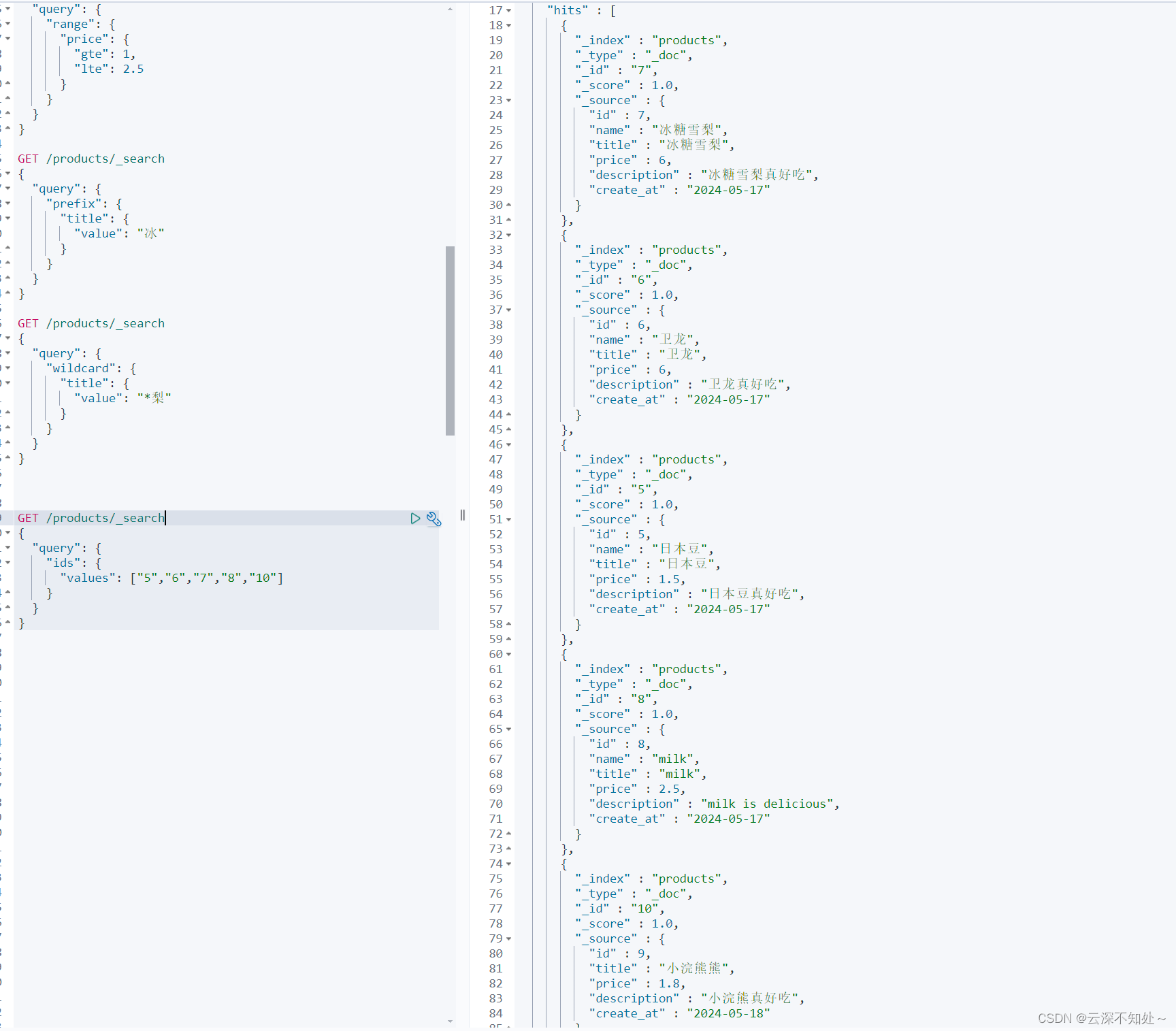This screenshot has height=1031, width=1176.
Task: Click the "_id" : "5" response line
Action: pyautogui.click(x=617, y=490)
